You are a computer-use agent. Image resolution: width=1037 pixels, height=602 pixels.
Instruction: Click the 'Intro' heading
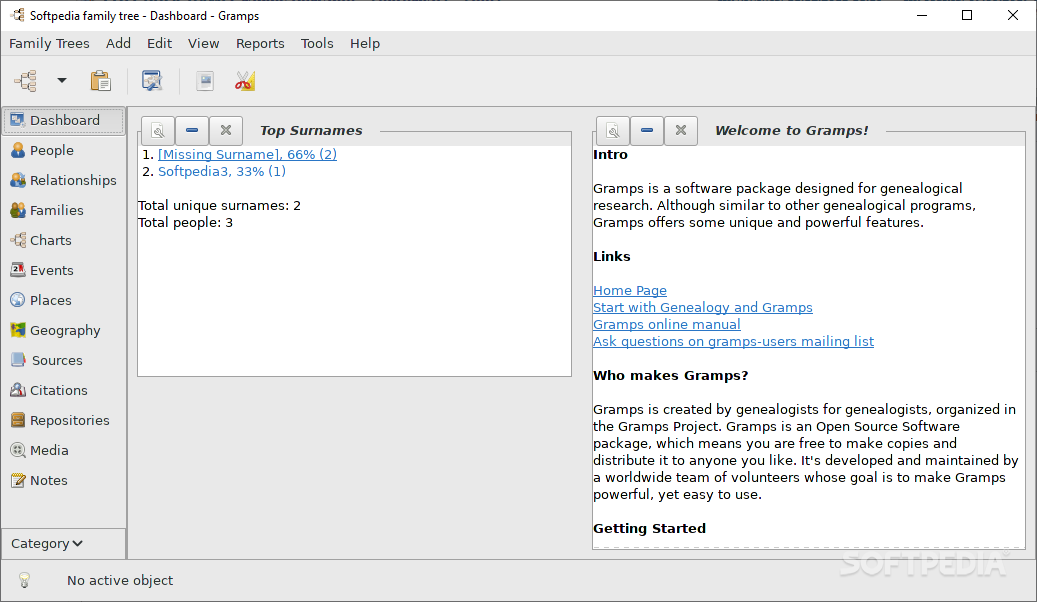pos(610,155)
